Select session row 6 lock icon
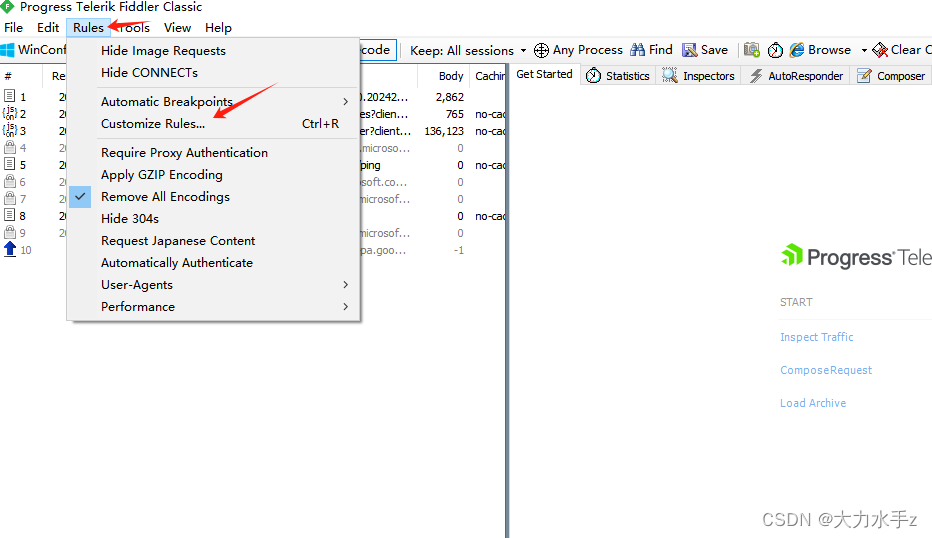Screen dimensions: 932x538 [10, 181]
